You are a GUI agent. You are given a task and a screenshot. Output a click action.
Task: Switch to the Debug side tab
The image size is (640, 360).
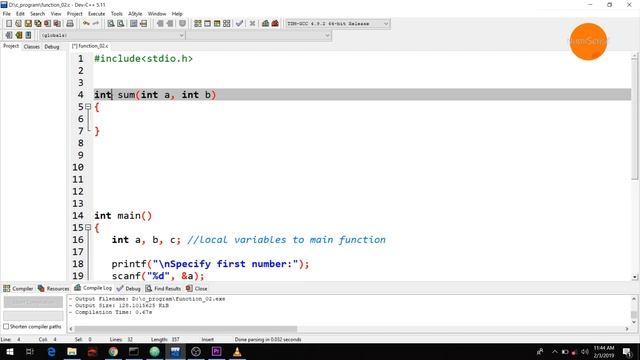point(52,47)
